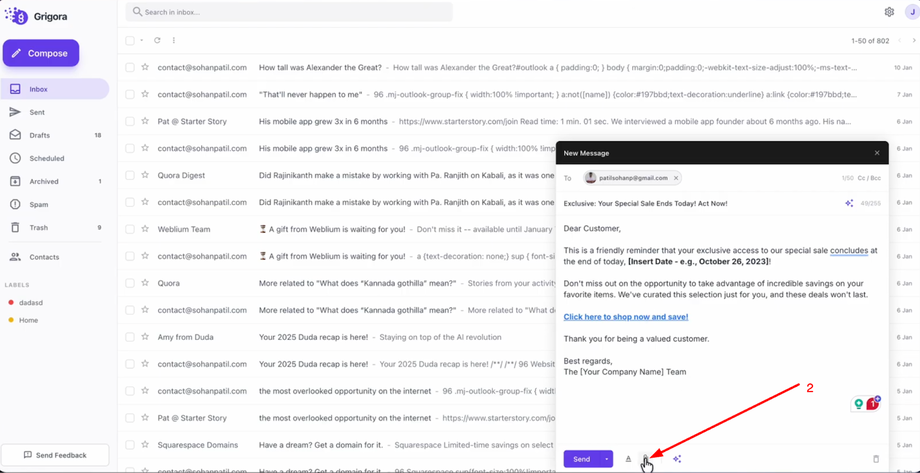Select checkbox for Weblium Team email
This screenshot has width=920, height=473.
pyautogui.click(x=130, y=229)
